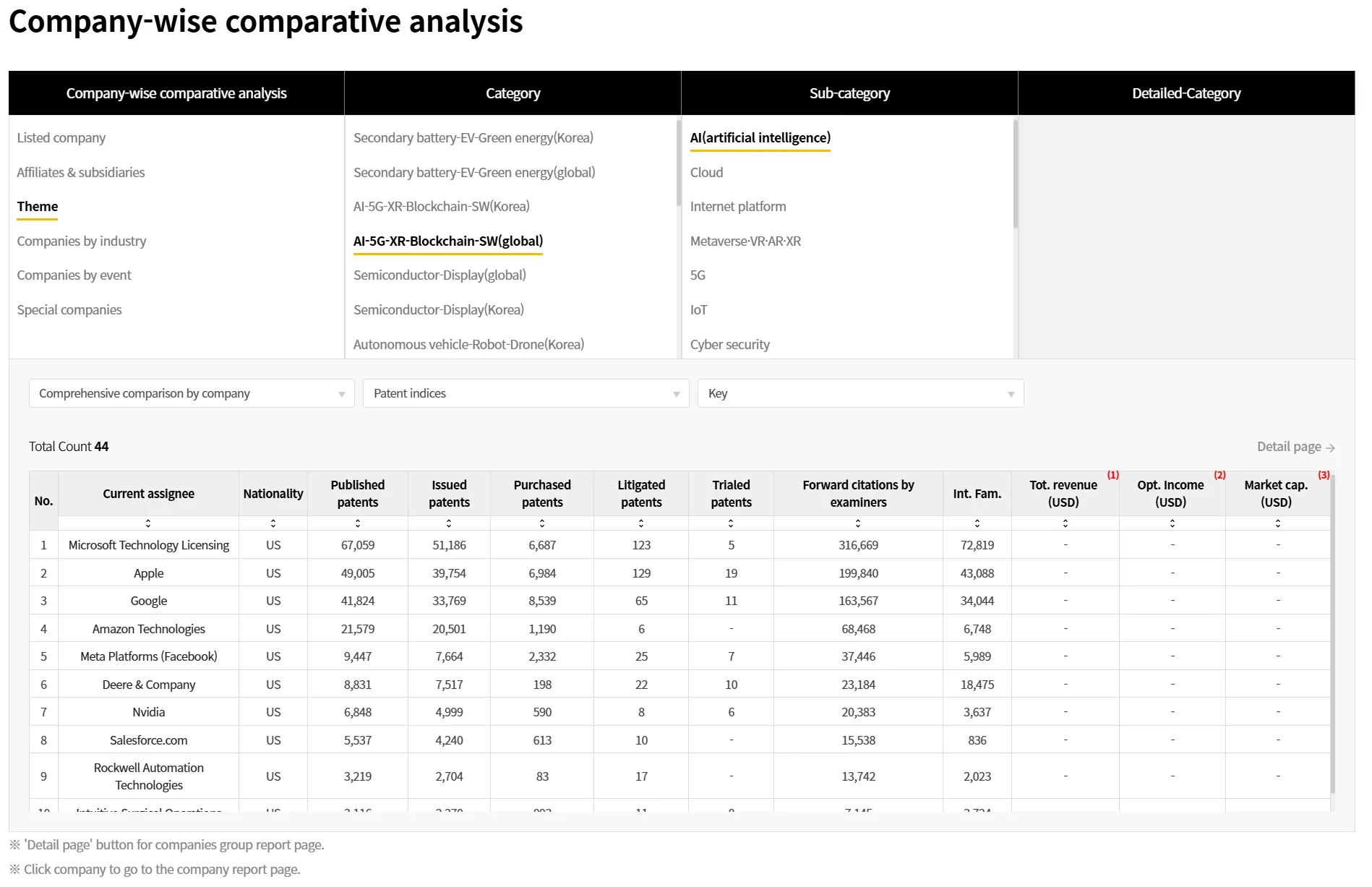
Task: Open Google company report
Action: [x=149, y=601]
